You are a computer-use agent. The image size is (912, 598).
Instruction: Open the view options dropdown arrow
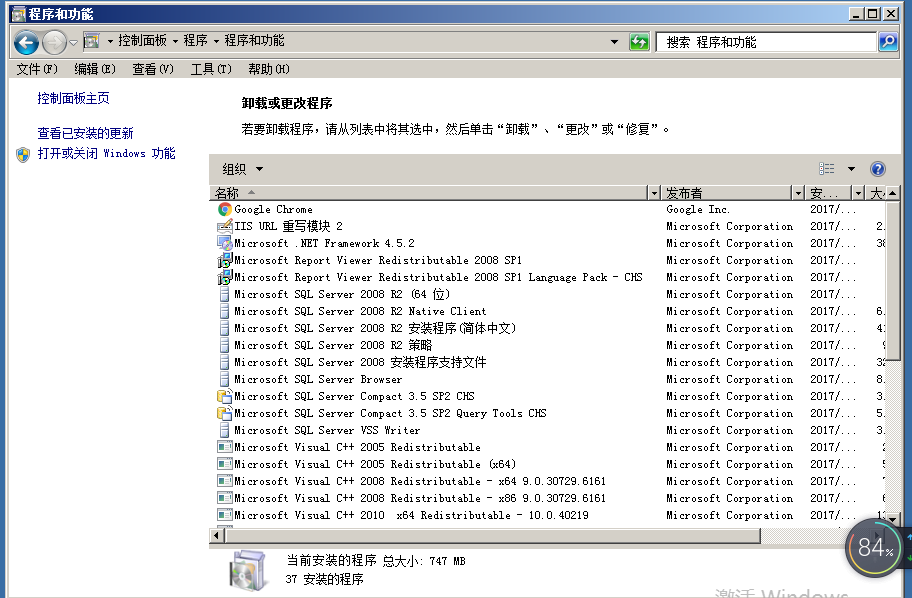851,169
